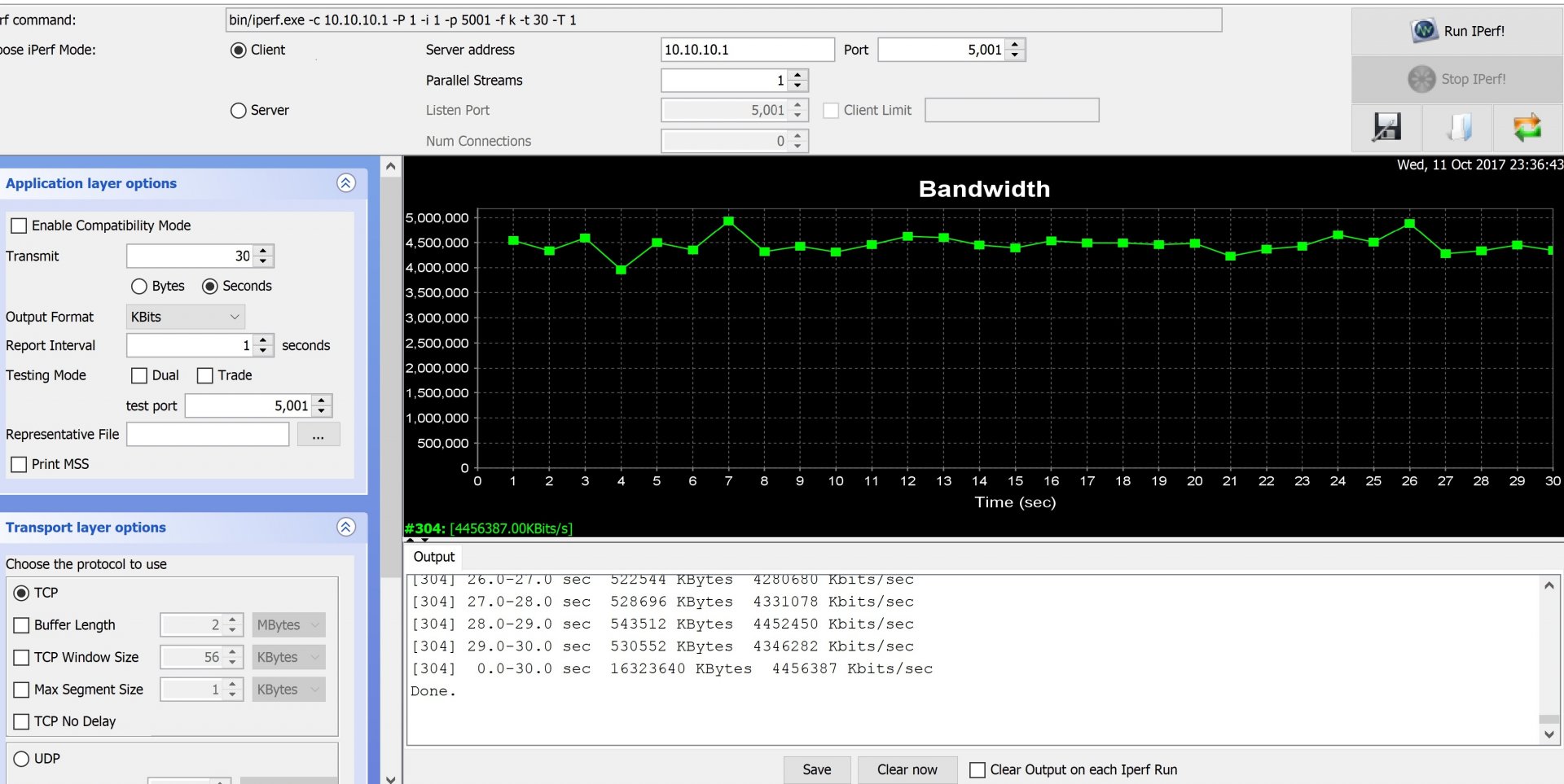Collapse the Transport layer options panel
This screenshot has width=1564, height=784.
[346, 527]
